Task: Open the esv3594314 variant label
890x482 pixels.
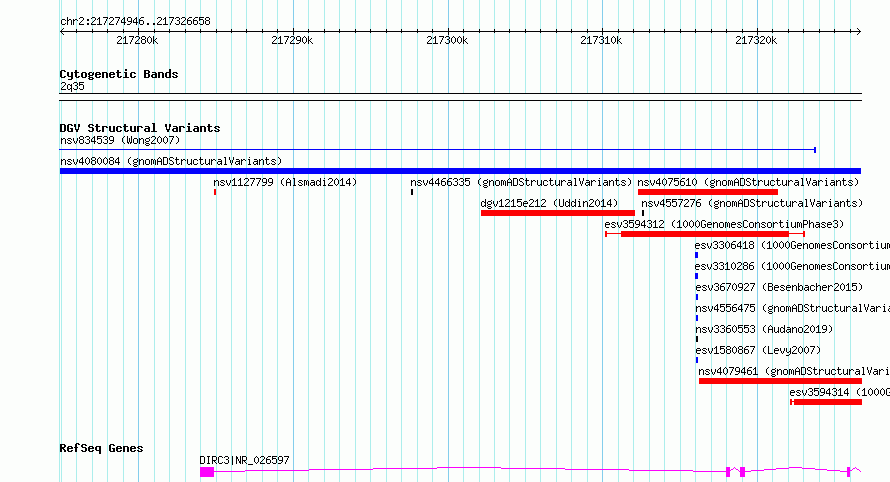Action: 839,392
